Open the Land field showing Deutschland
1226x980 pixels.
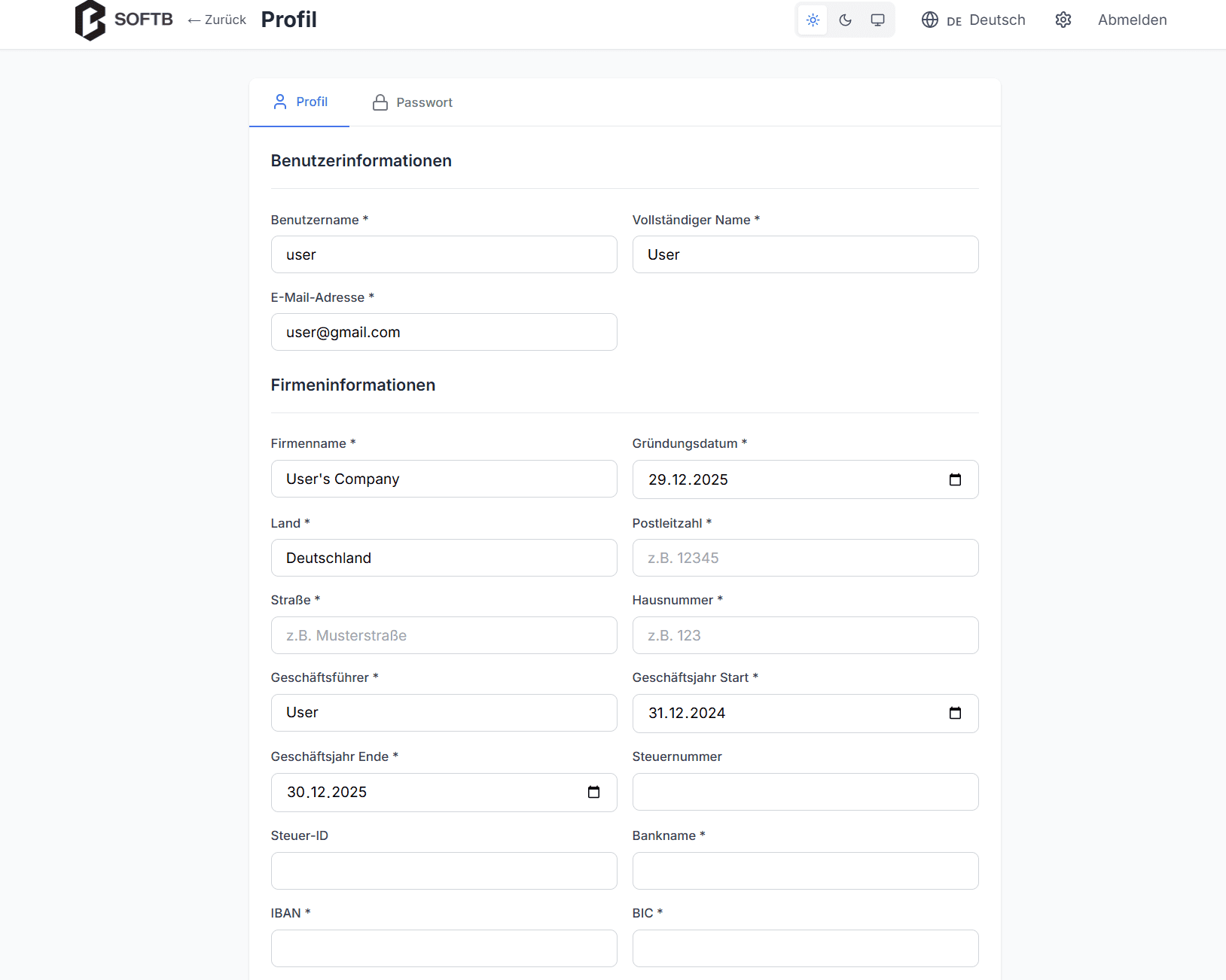coord(444,558)
